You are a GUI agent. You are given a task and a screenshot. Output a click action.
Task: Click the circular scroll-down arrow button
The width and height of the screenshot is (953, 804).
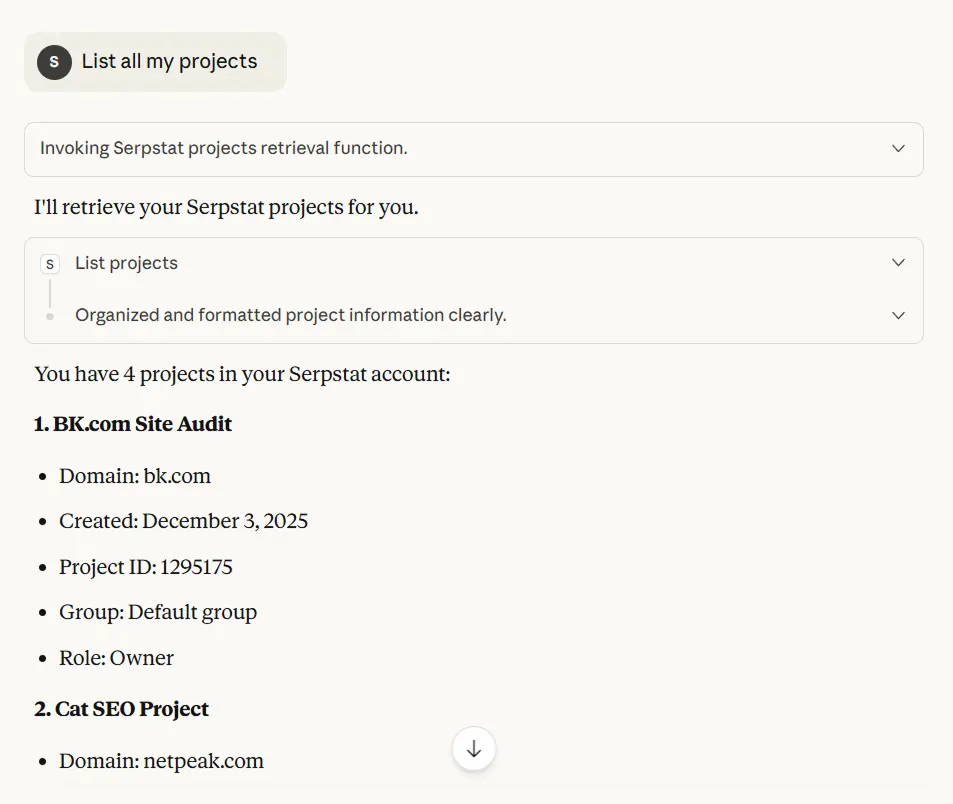pyautogui.click(x=473, y=748)
